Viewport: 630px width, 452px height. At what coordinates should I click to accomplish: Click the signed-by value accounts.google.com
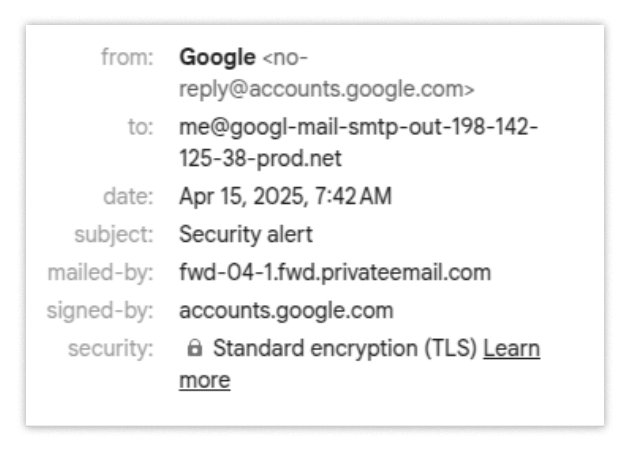286,311
